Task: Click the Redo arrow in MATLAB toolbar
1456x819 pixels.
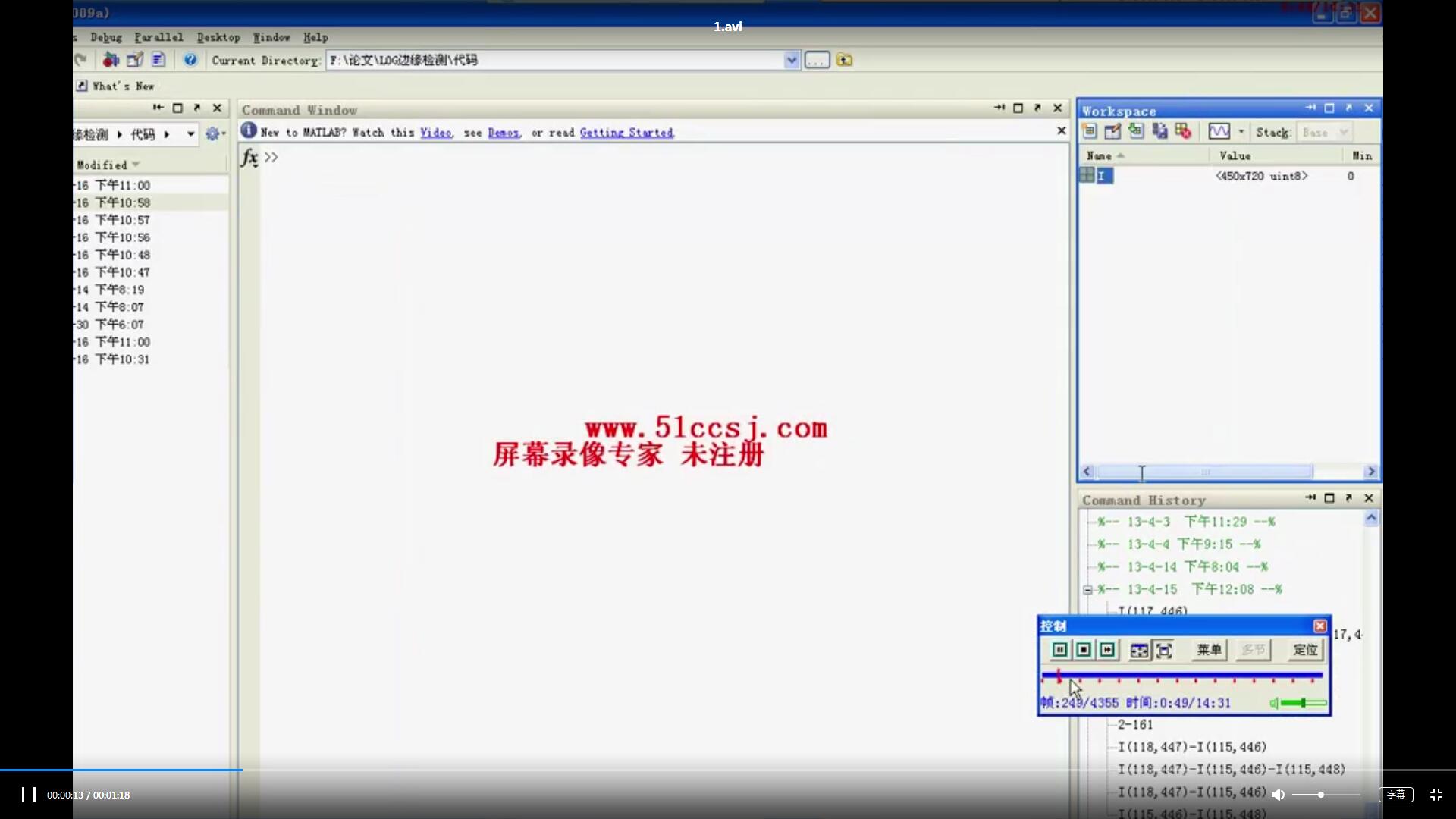Action: point(81,60)
